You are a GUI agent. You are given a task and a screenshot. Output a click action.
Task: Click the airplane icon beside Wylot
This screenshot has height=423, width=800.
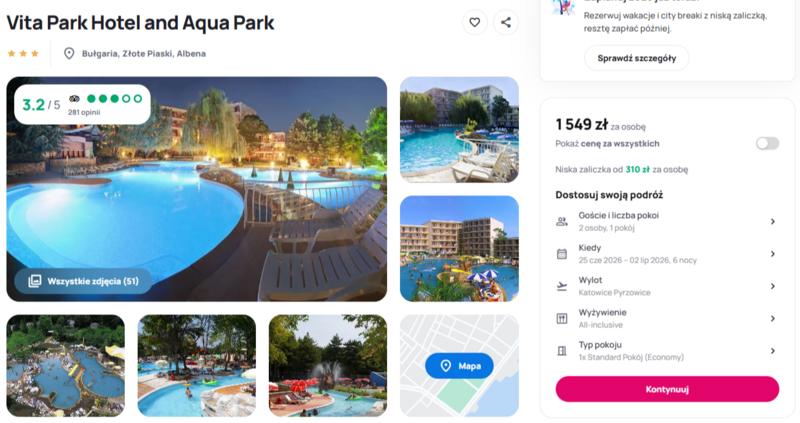point(562,286)
